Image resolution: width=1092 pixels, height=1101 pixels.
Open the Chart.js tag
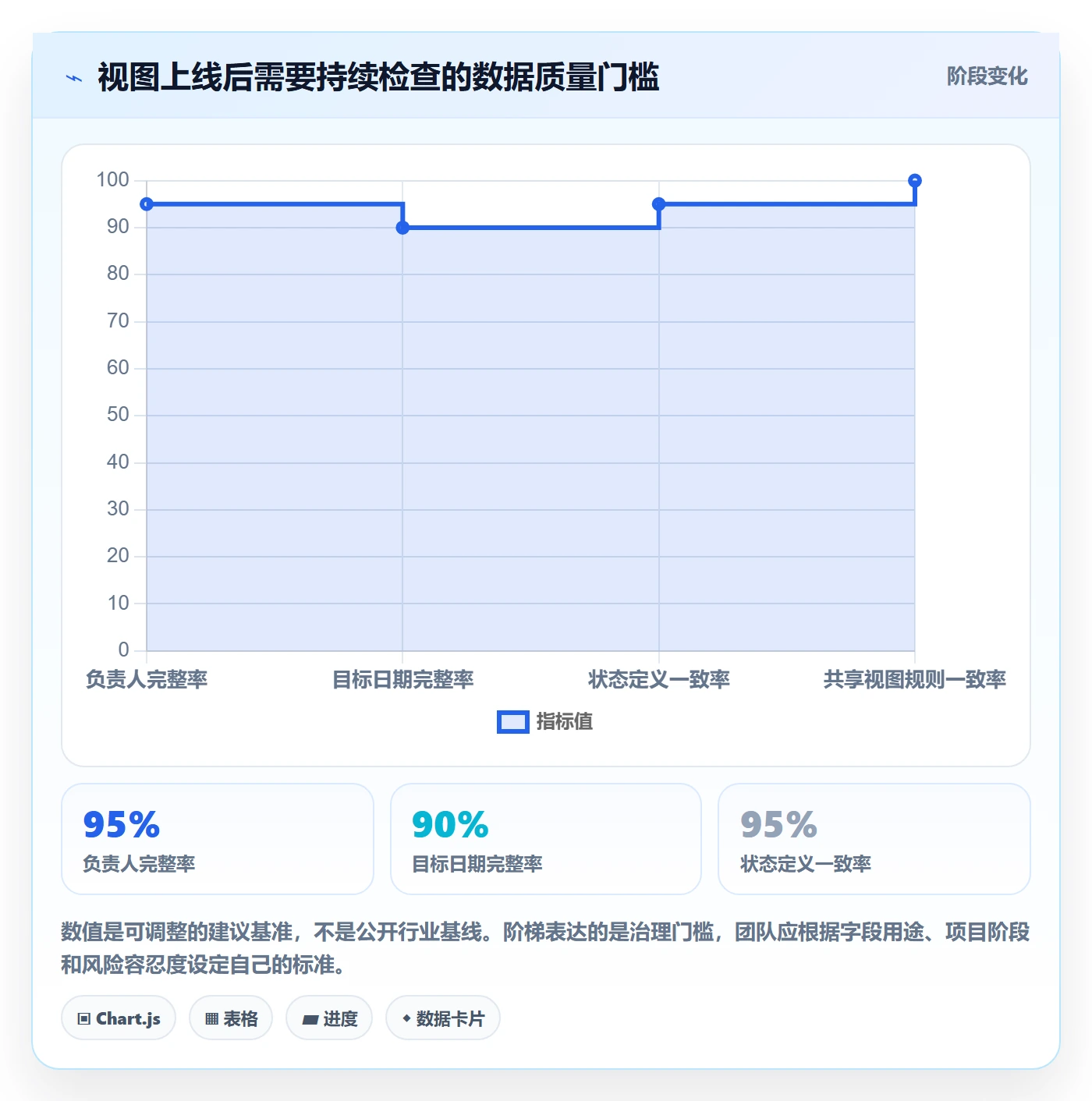pos(119,1018)
